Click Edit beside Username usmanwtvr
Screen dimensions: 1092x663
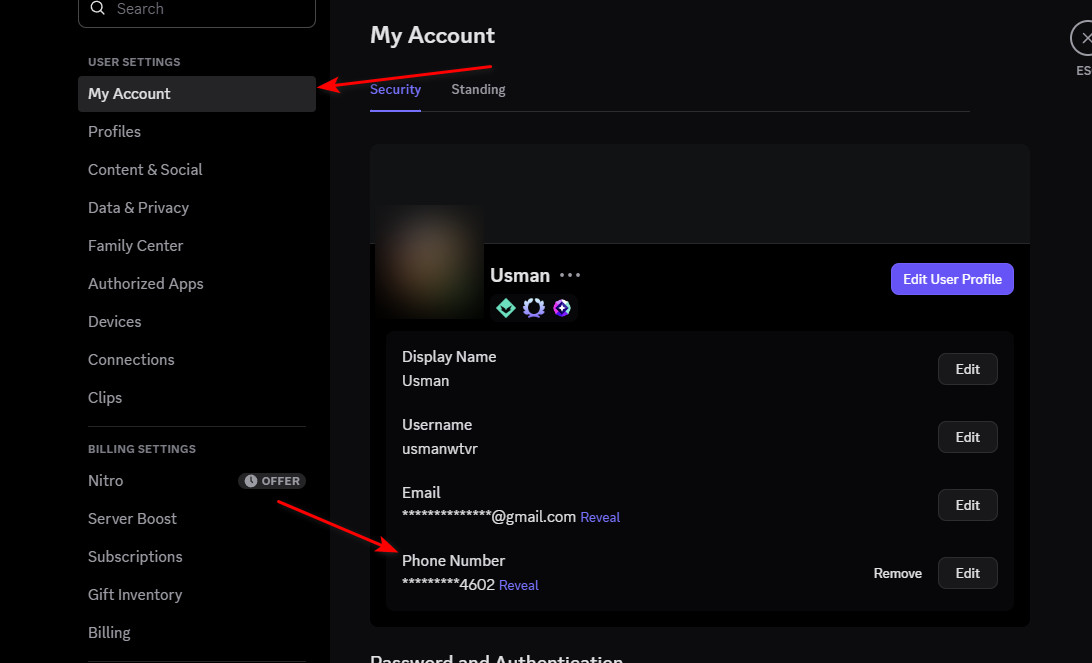pyautogui.click(x=967, y=437)
